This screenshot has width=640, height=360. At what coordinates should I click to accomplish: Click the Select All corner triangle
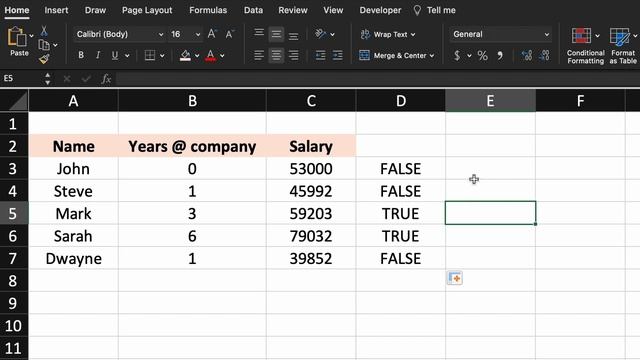point(17,102)
